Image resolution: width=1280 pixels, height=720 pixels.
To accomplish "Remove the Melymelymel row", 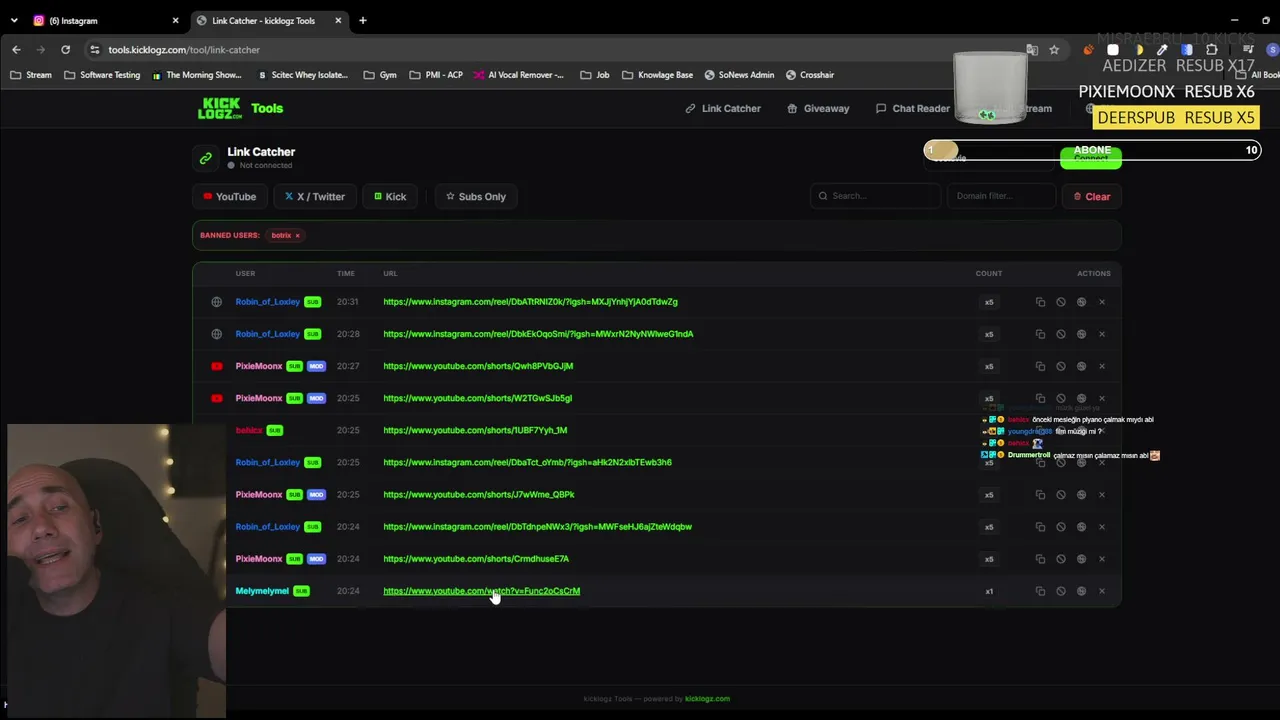I will coord(1102,591).
